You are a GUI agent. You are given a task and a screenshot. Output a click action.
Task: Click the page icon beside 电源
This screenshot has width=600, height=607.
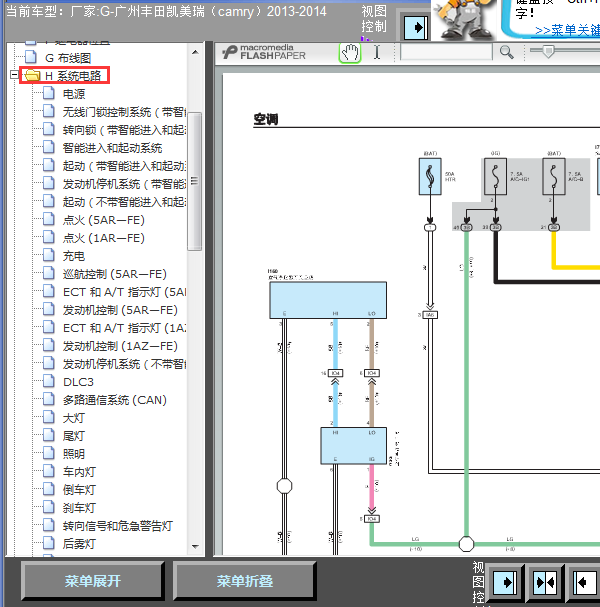[49, 93]
